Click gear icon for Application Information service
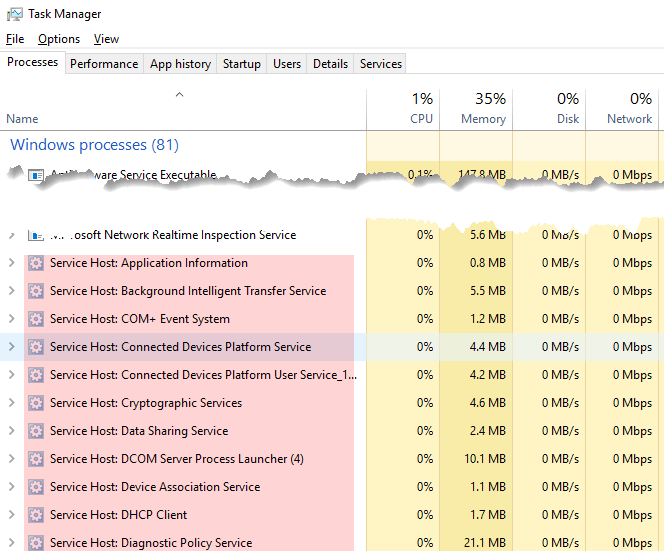The width and height of the screenshot is (664, 551). (x=36, y=263)
